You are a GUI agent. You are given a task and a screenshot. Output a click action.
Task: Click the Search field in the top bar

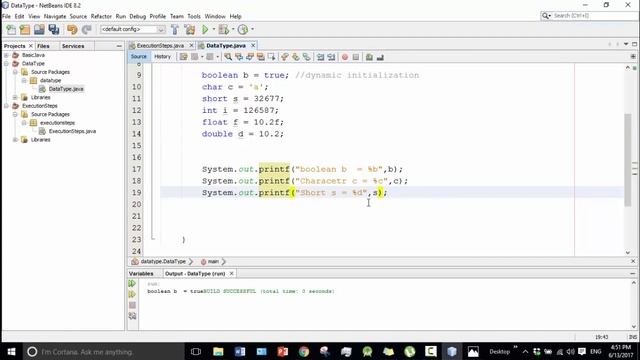590,16
